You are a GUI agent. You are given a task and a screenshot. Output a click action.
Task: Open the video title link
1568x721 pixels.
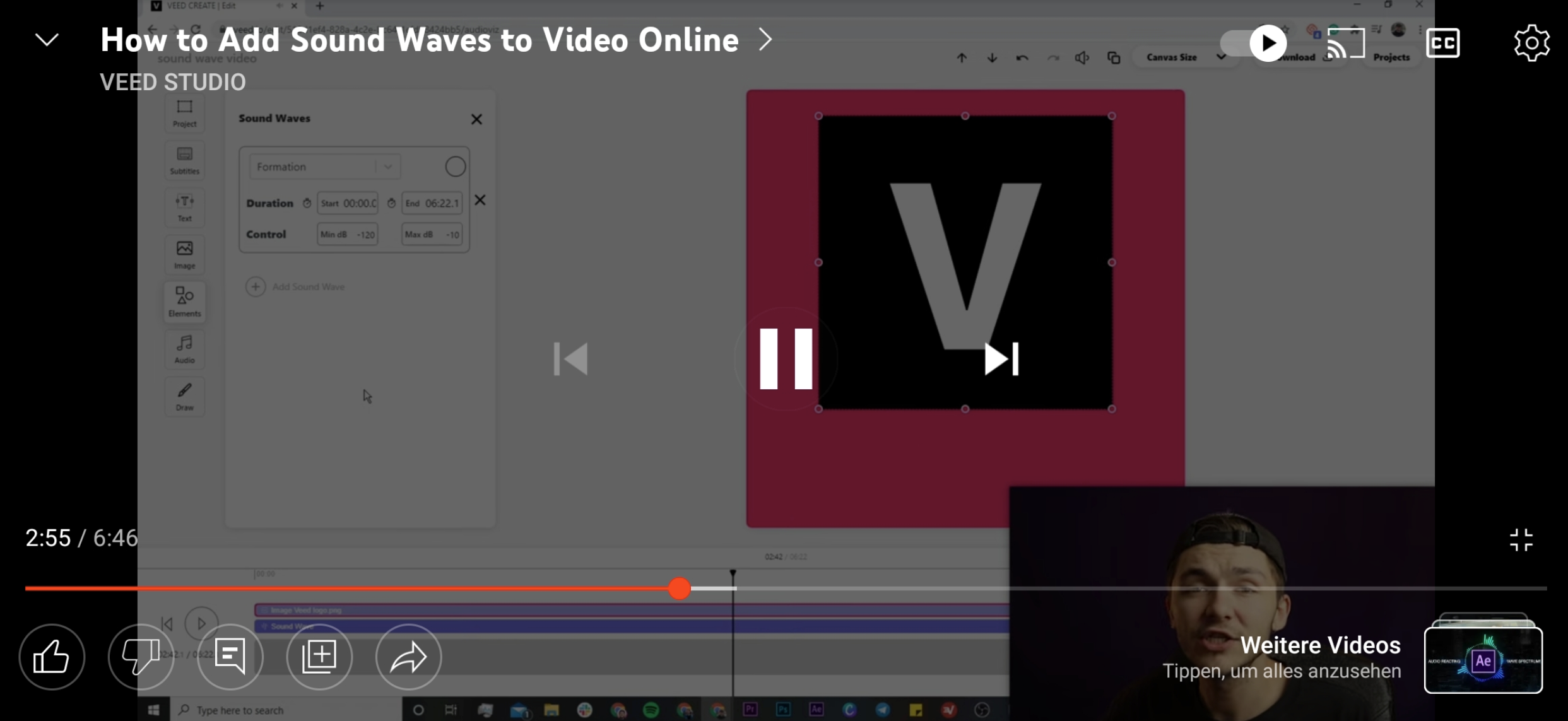[x=420, y=40]
